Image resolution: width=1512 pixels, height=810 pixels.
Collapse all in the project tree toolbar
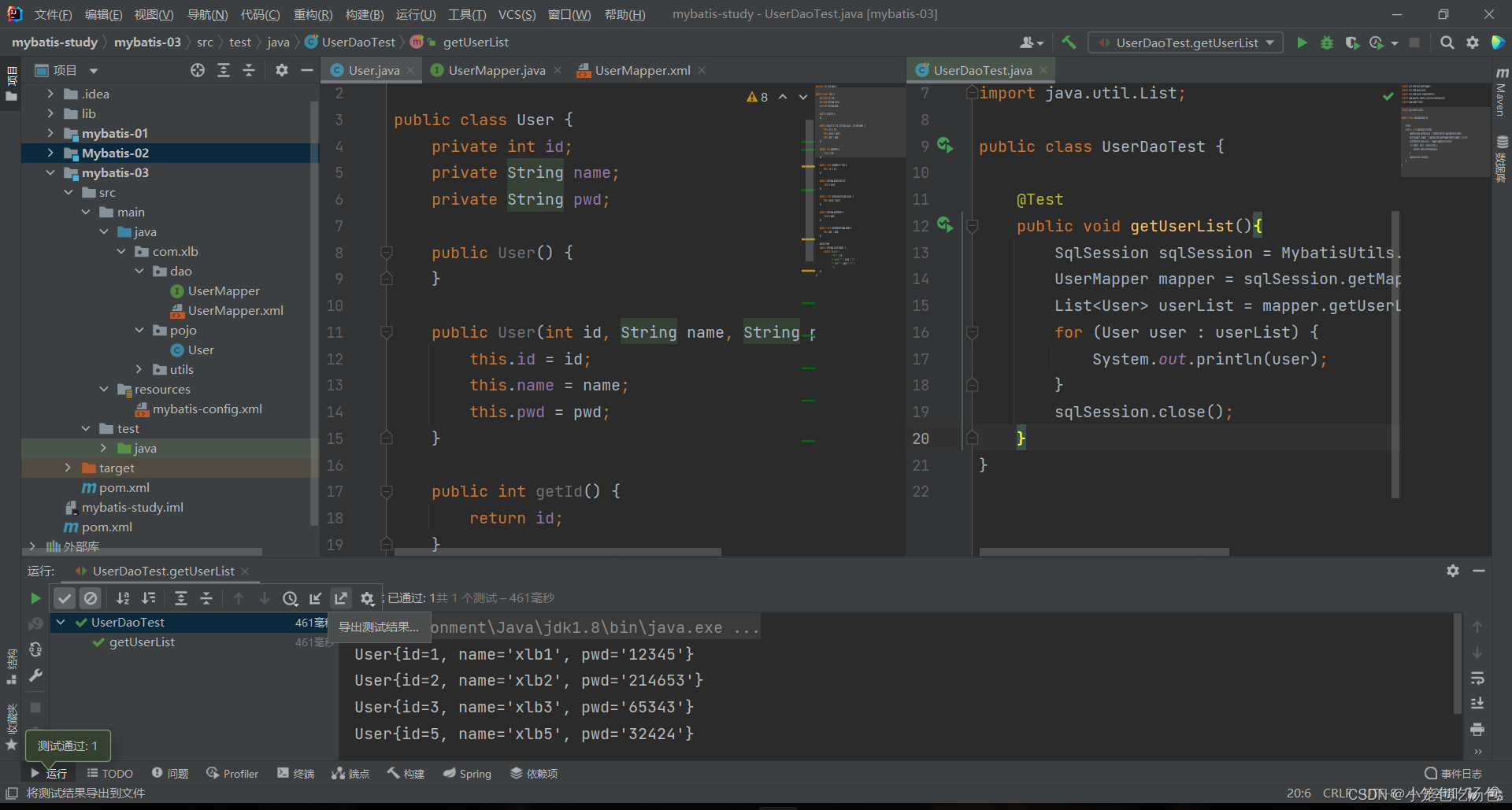coord(249,70)
